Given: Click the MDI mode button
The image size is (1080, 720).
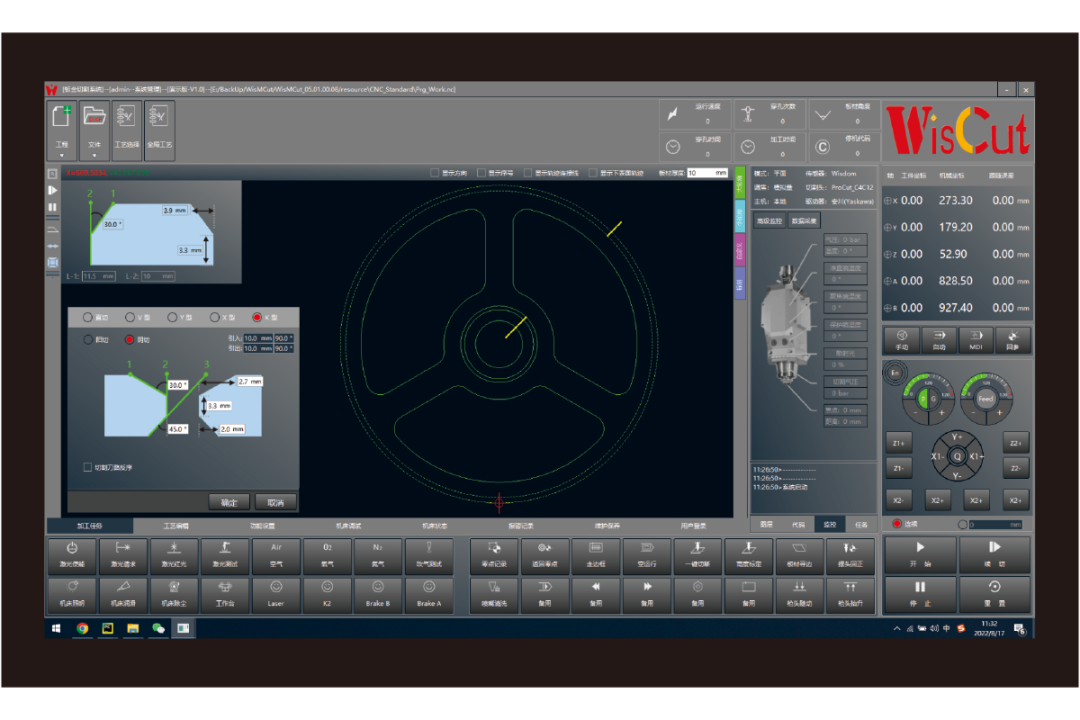Looking at the screenshot, I should [x=975, y=340].
